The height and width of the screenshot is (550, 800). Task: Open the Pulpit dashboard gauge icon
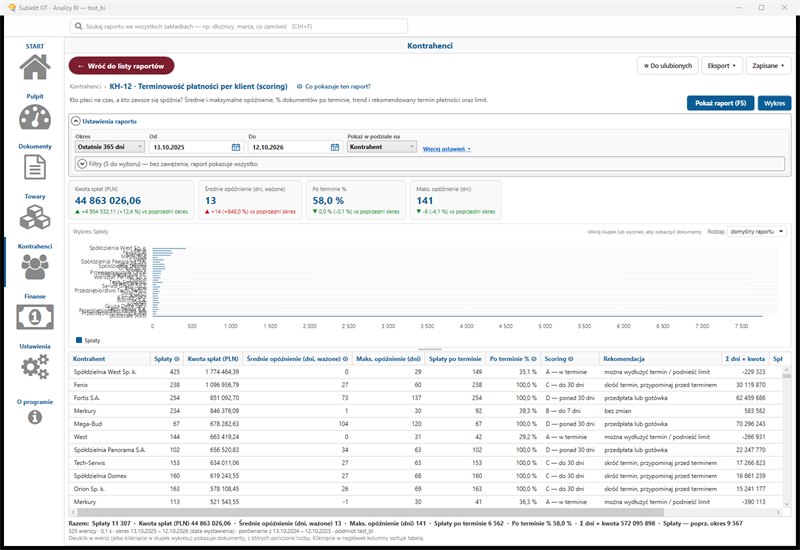(35, 117)
